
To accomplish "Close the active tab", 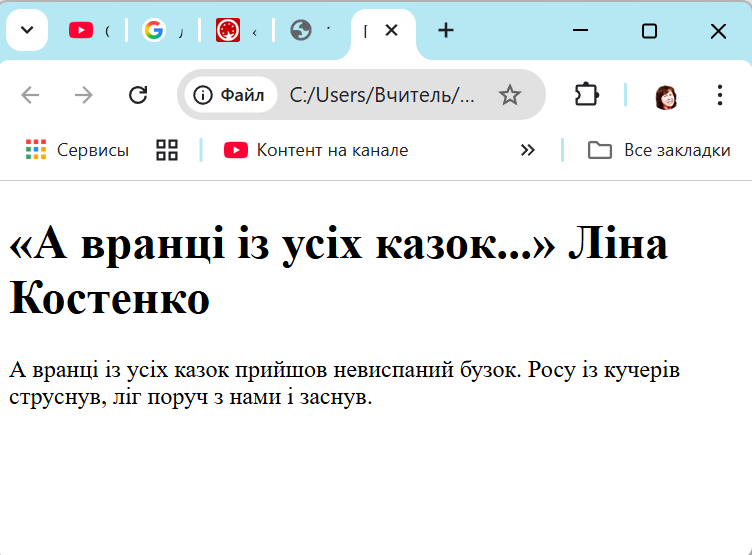I will click(392, 31).
